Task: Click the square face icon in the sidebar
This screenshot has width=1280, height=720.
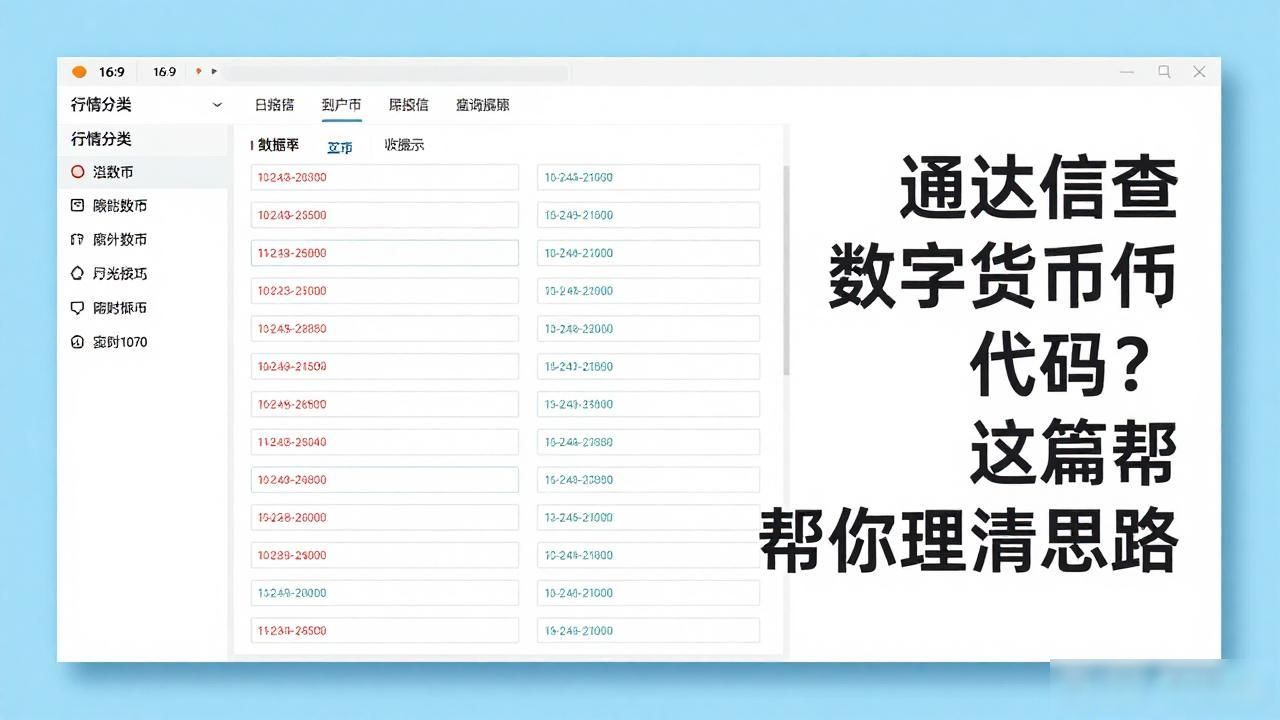Action: pyautogui.click(x=77, y=206)
